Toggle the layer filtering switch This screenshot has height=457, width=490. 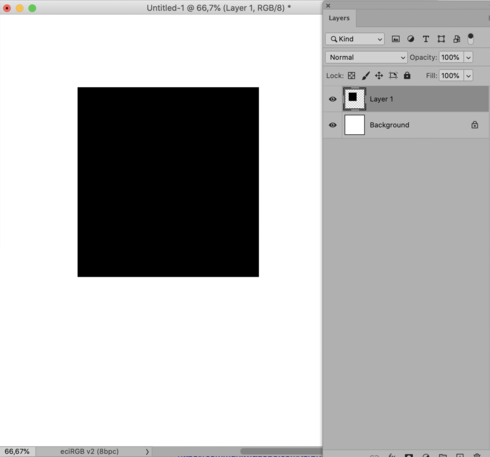click(470, 39)
